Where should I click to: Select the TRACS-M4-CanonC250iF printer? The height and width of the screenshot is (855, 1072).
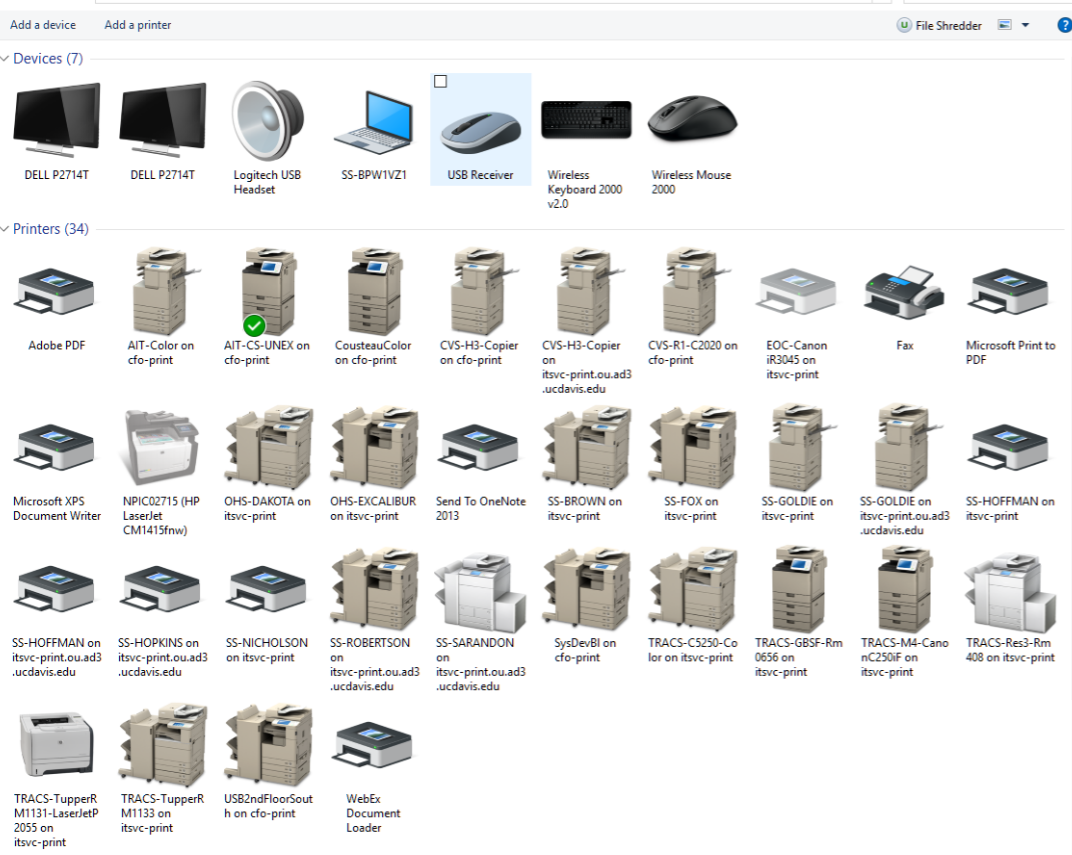(x=904, y=612)
